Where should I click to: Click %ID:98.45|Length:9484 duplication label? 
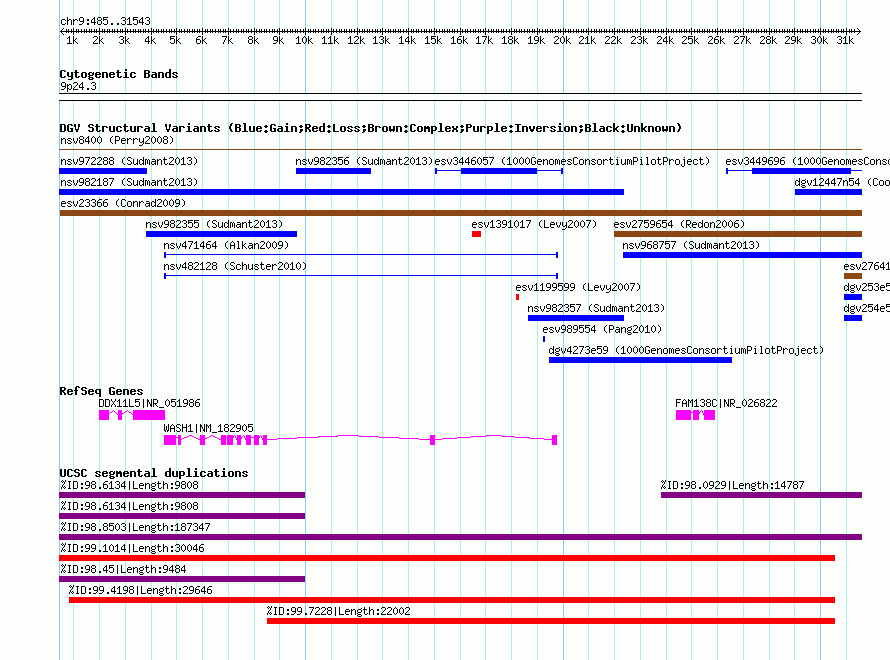(123, 569)
